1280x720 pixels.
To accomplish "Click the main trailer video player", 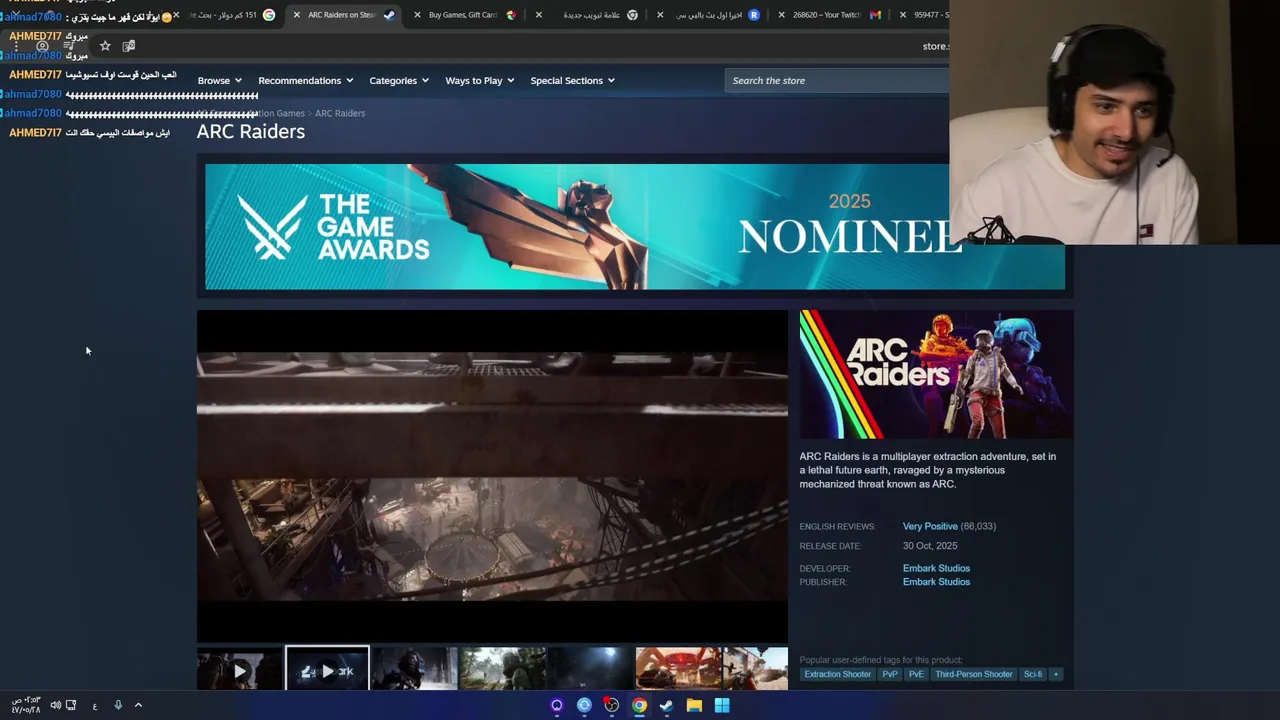I will tap(492, 476).
